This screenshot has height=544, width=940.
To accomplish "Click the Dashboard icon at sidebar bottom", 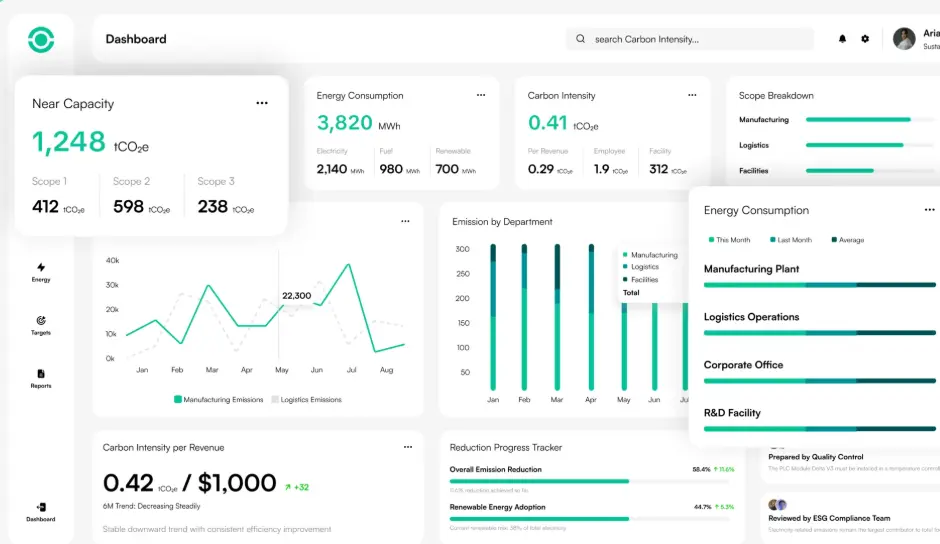I will pyautogui.click(x=41, y=512).
